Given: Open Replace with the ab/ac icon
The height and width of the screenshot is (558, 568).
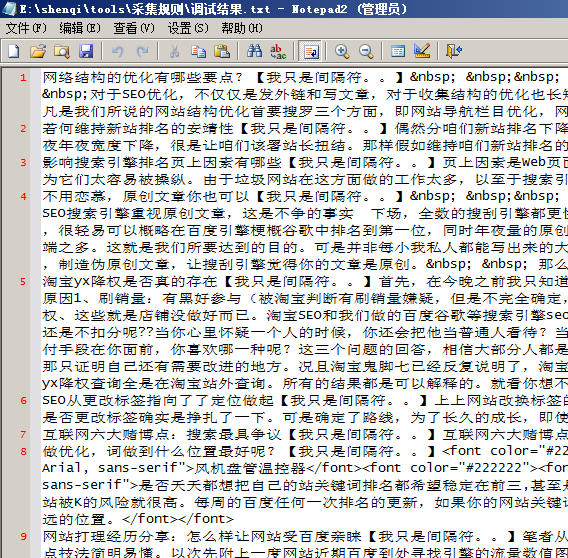Looking at the screenshot, I should (x=278, y=51).
